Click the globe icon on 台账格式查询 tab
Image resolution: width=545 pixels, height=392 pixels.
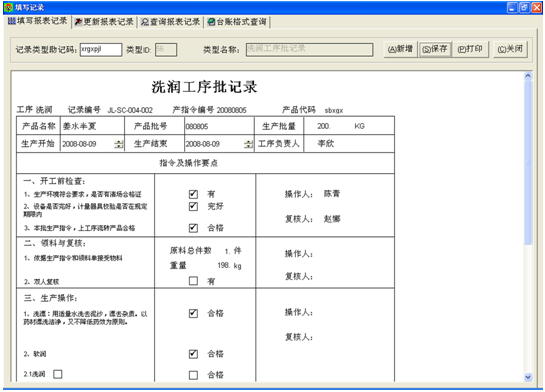(x=211, y=22)
